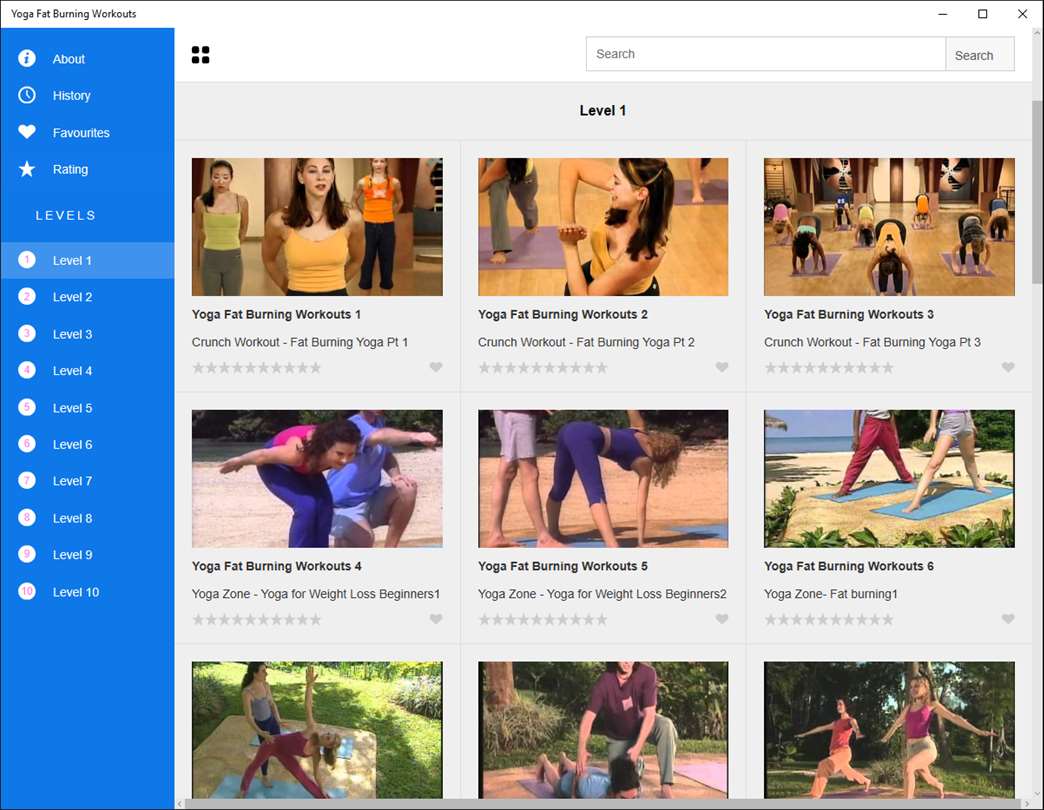Image resolution: width=1044 pixels, height=810 pixels.
Task: Click the Level 4 number badge icon
Action: [27, 370]
